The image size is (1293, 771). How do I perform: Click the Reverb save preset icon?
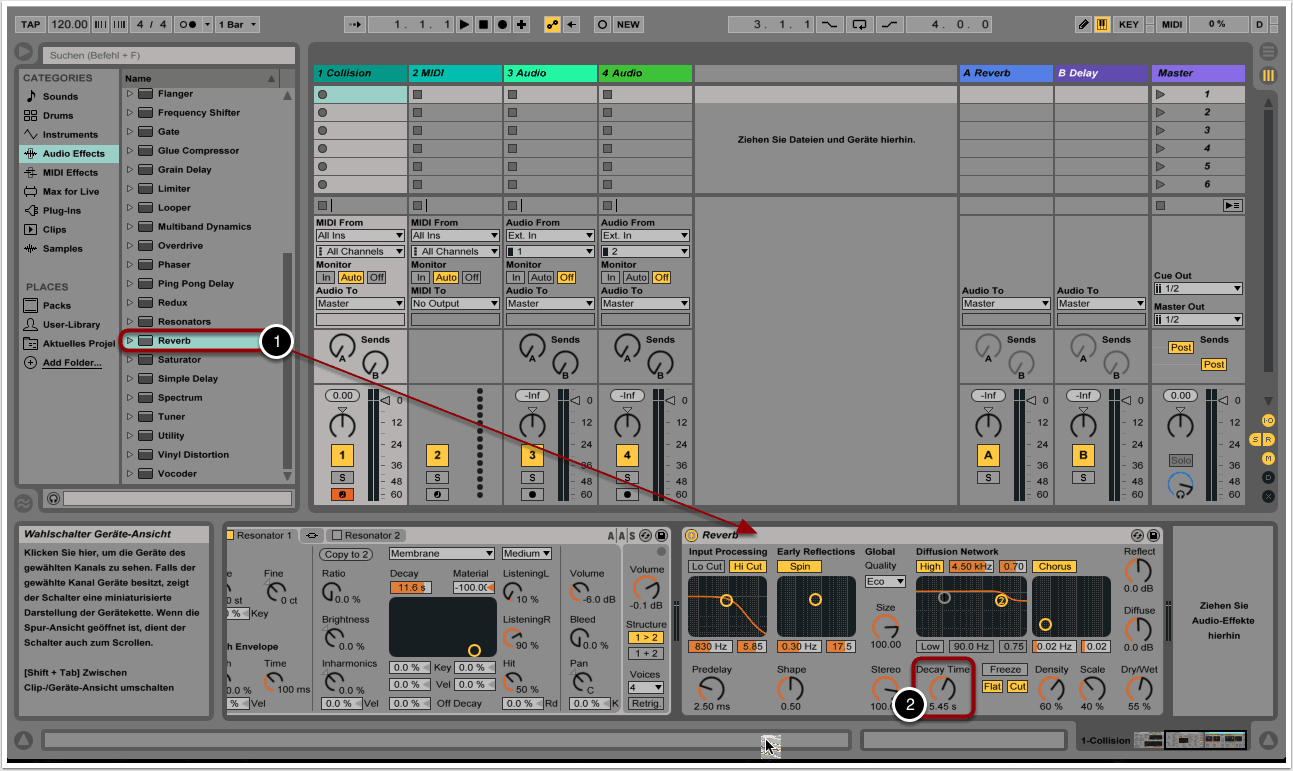[1153, 535]
